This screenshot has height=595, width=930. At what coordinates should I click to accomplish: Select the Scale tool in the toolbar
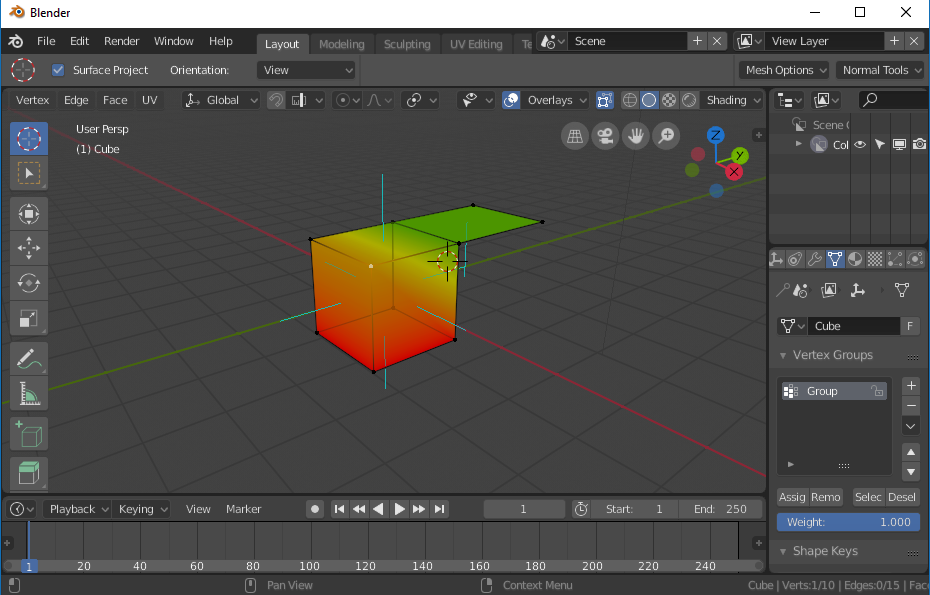click(x=29, y=319)
